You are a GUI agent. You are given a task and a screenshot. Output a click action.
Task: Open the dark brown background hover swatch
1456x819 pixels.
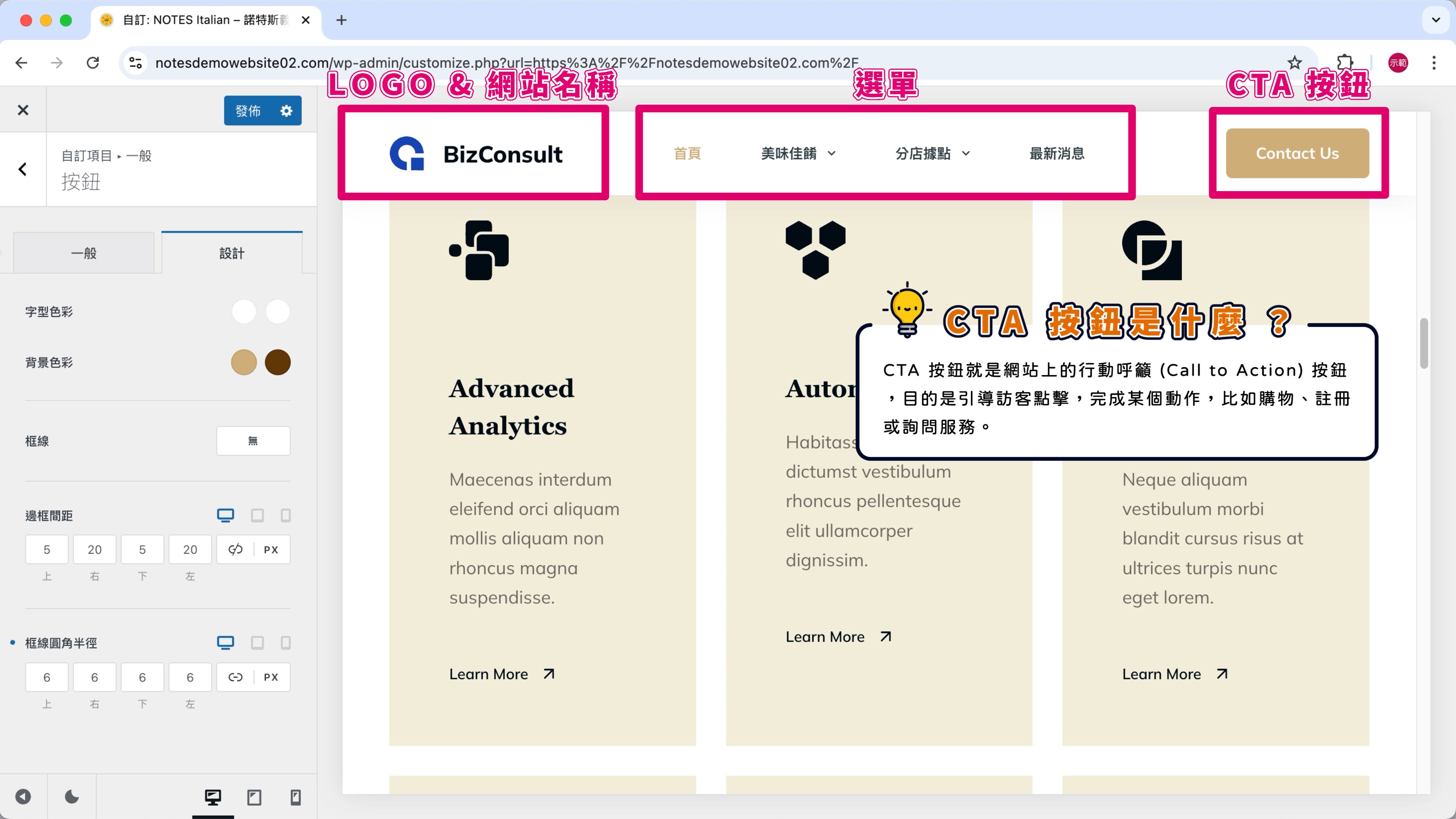tap(278, 362)
